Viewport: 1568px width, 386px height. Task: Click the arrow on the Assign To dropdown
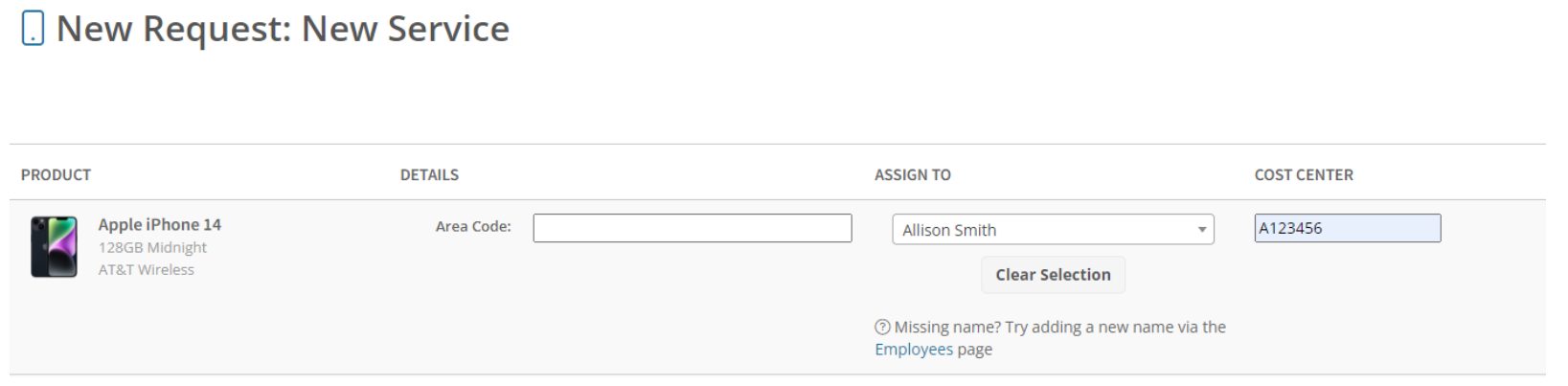[x=1201, y=230]
